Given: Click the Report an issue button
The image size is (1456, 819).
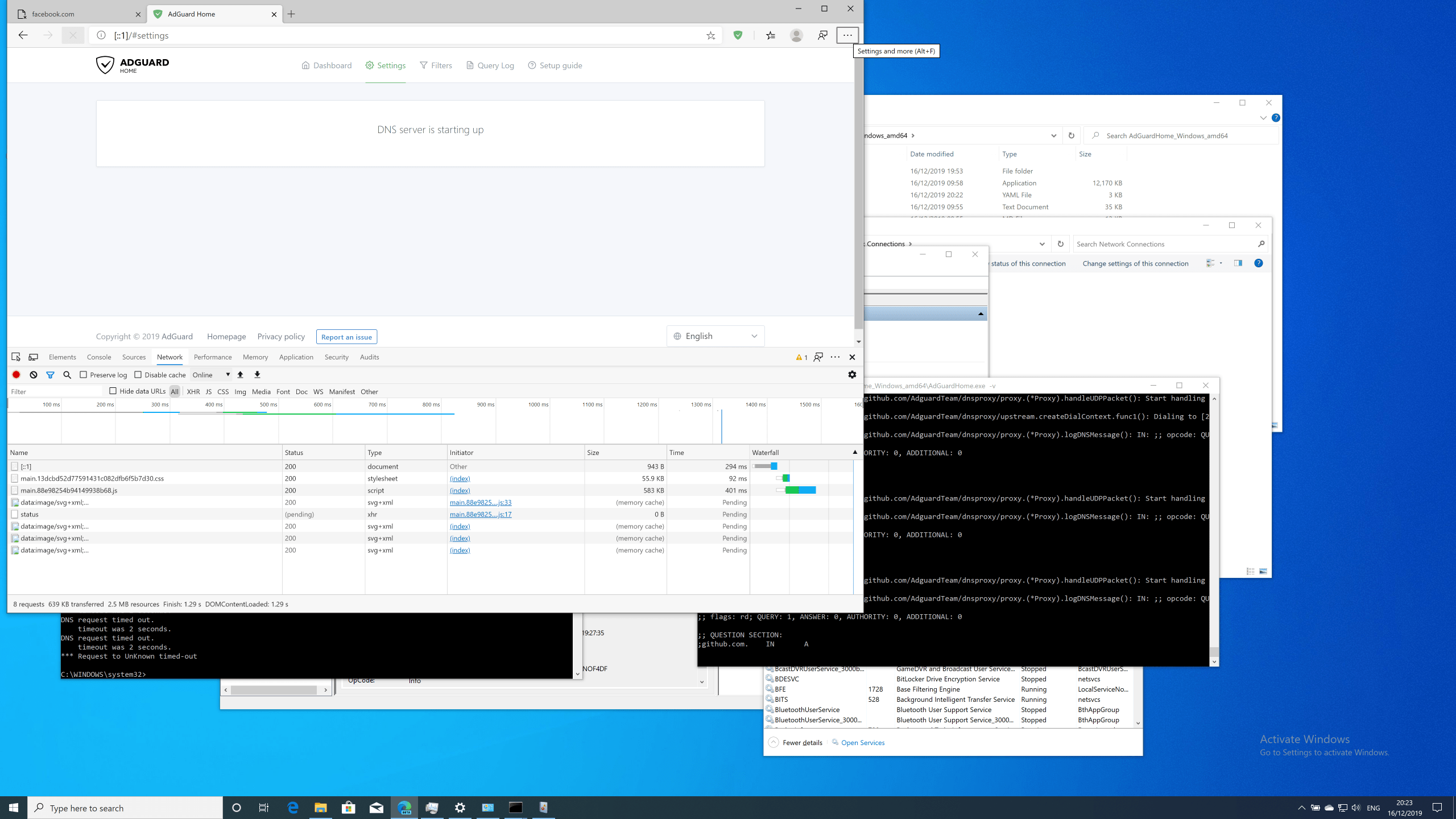Looking at the screenshot, I should pyautogui.click(x=346, y=337).
